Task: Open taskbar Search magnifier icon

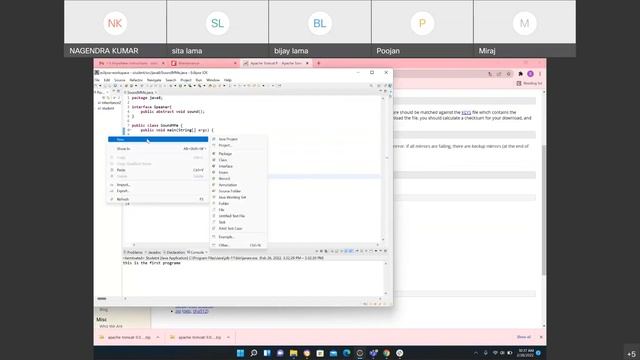Action: click(x=253, y=353)
